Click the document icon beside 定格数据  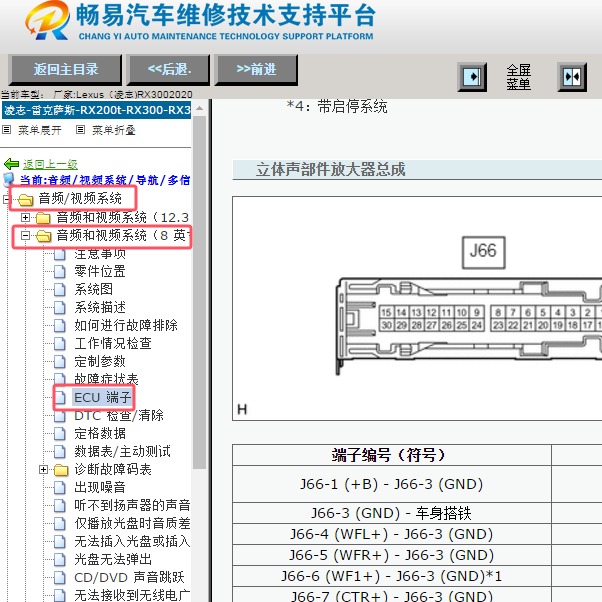coord(60,434)
